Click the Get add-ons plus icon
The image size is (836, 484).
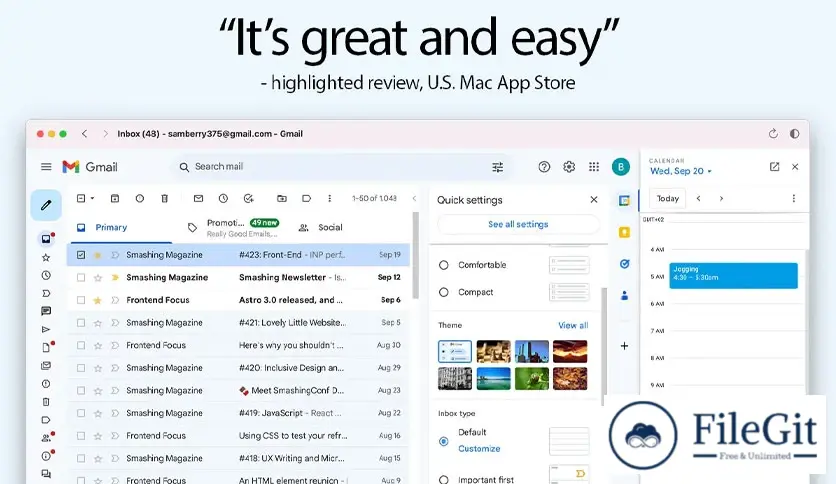[x=624, y=346]
